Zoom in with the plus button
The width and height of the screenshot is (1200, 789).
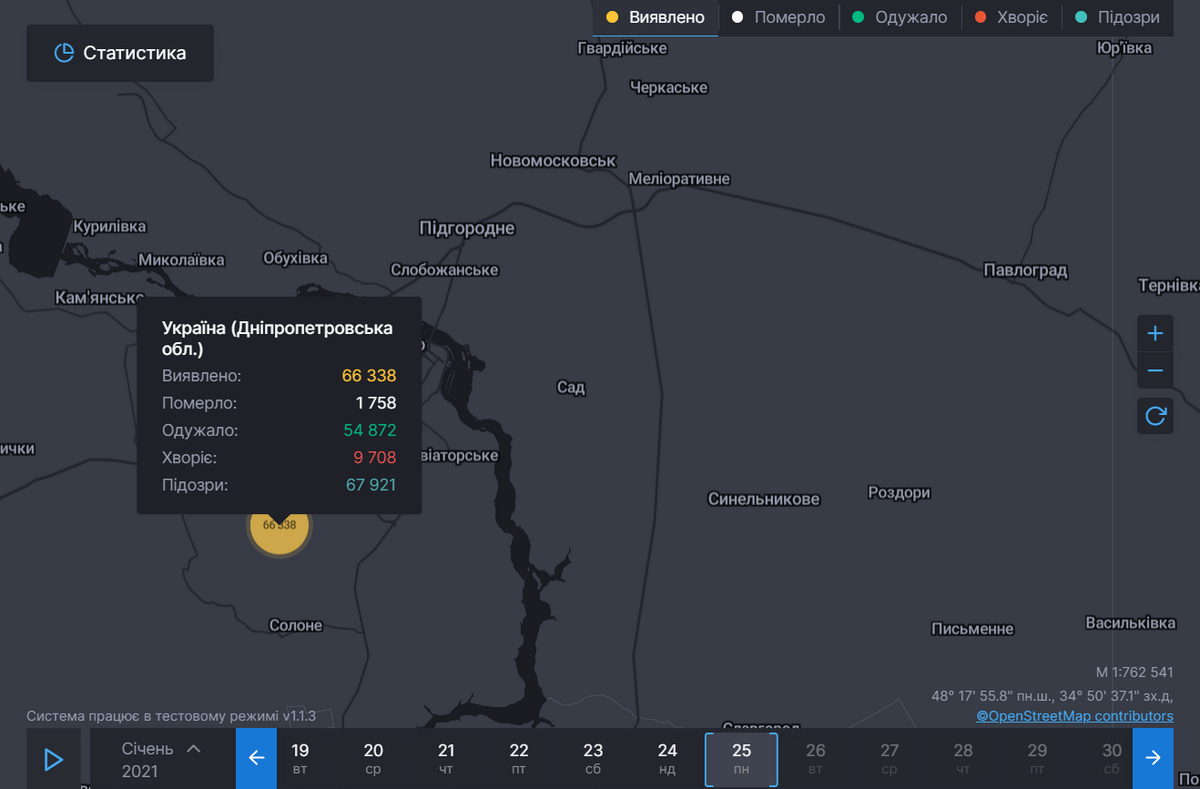click(x=1155, y=333)
